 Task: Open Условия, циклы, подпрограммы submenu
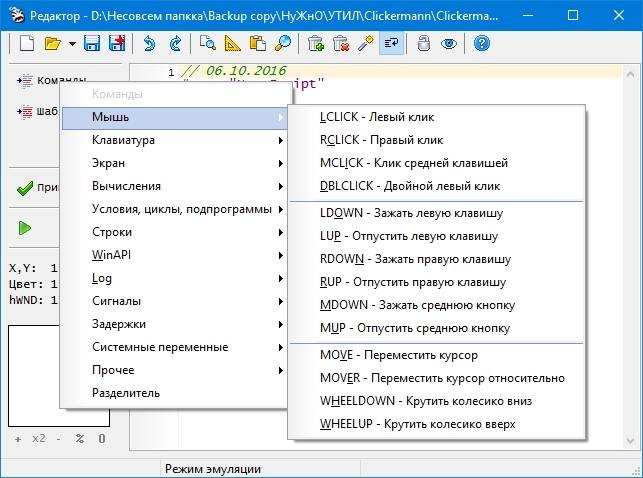pos(175,209)
